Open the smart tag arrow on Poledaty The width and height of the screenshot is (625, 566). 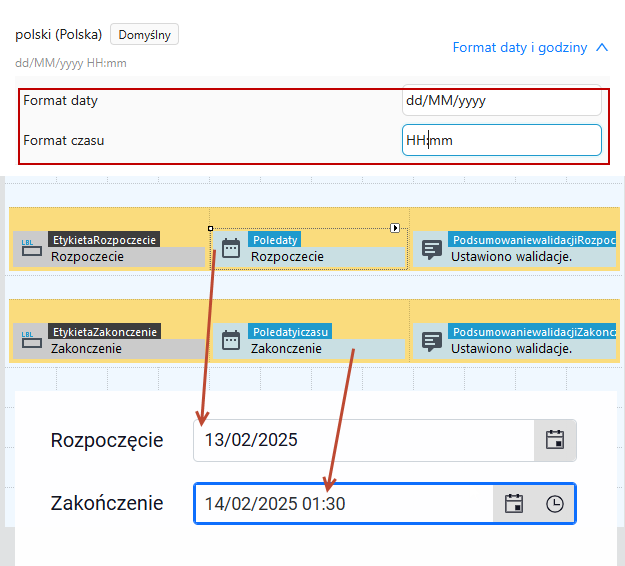coord(395,228)
